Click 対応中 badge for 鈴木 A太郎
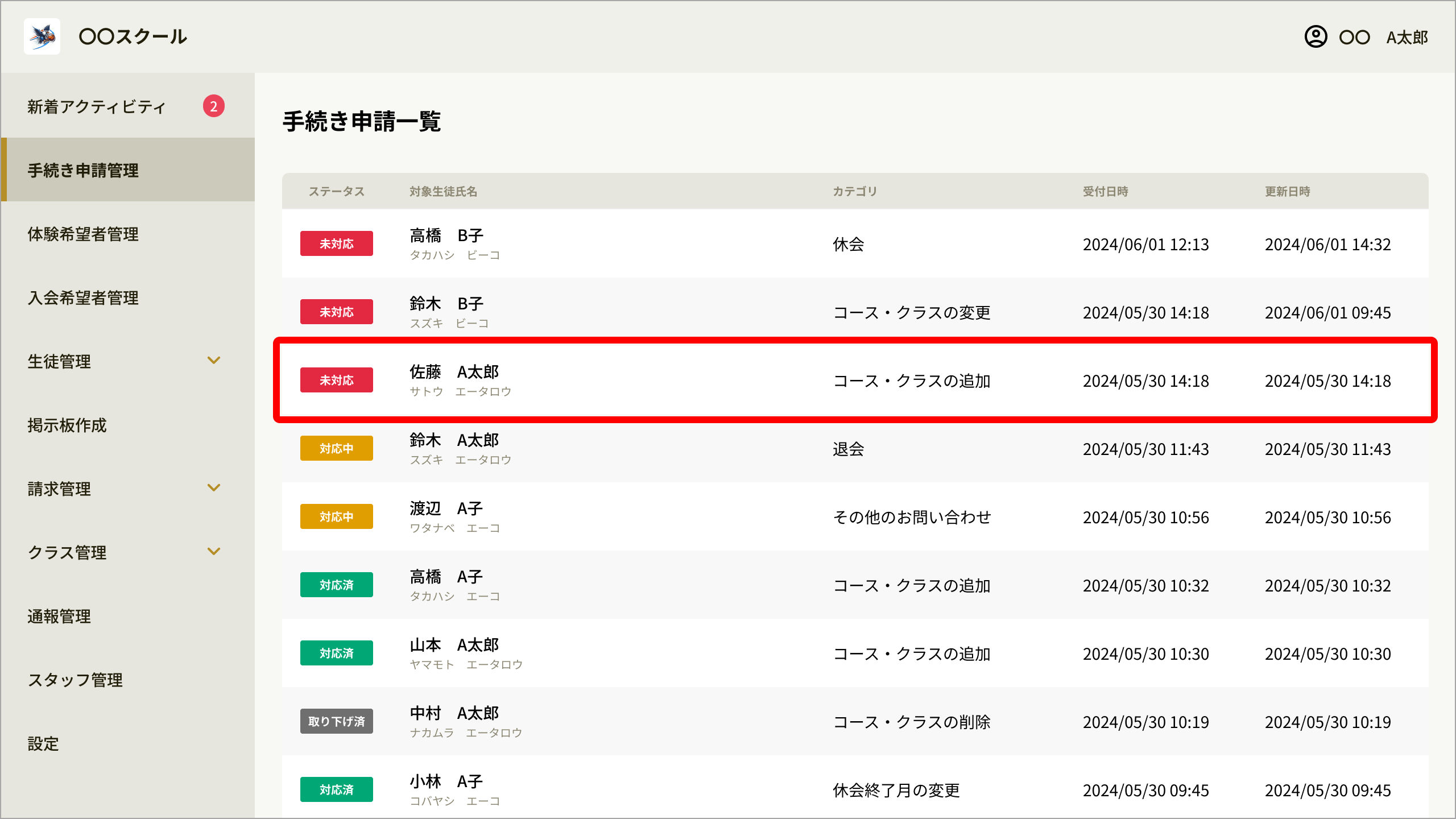Image resolution: width=1456 pixels, height=819 pixels. click(x=337, y=448)
